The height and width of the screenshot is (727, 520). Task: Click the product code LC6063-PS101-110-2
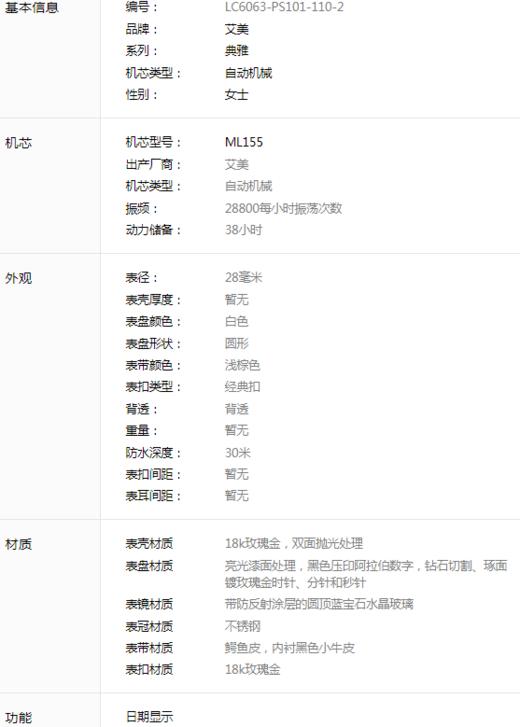tap(284, 7)
